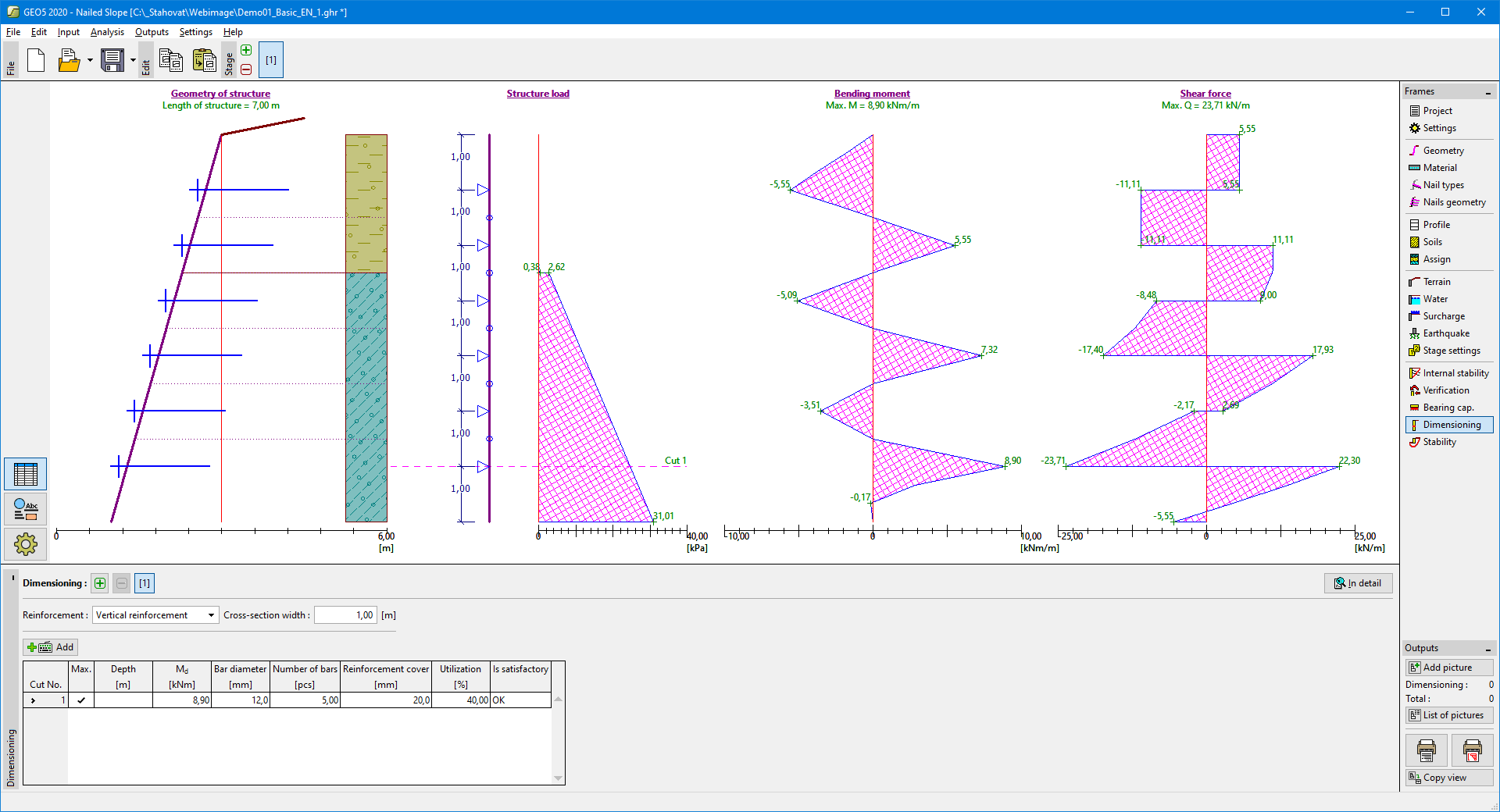Select the Internal stability frame
Image resolution: width=1500 pixels, height=812 pixels.
(x=1455, y=373)
